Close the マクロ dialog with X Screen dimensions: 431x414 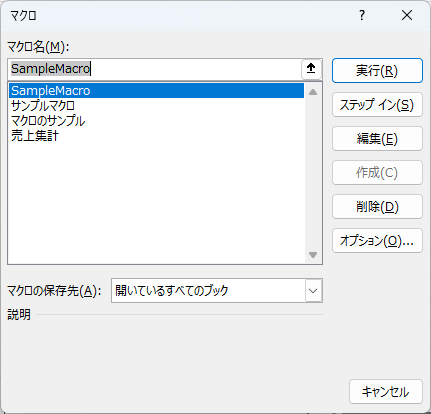coord(407,15)
